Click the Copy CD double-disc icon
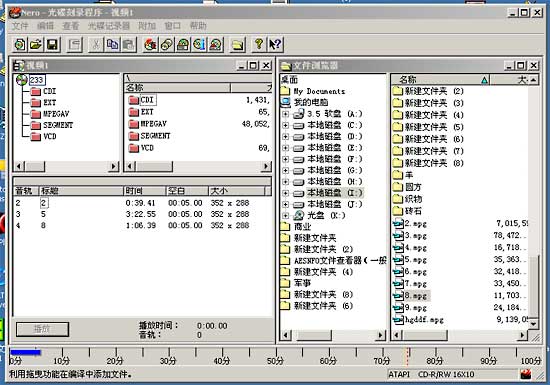 (167, 45)
